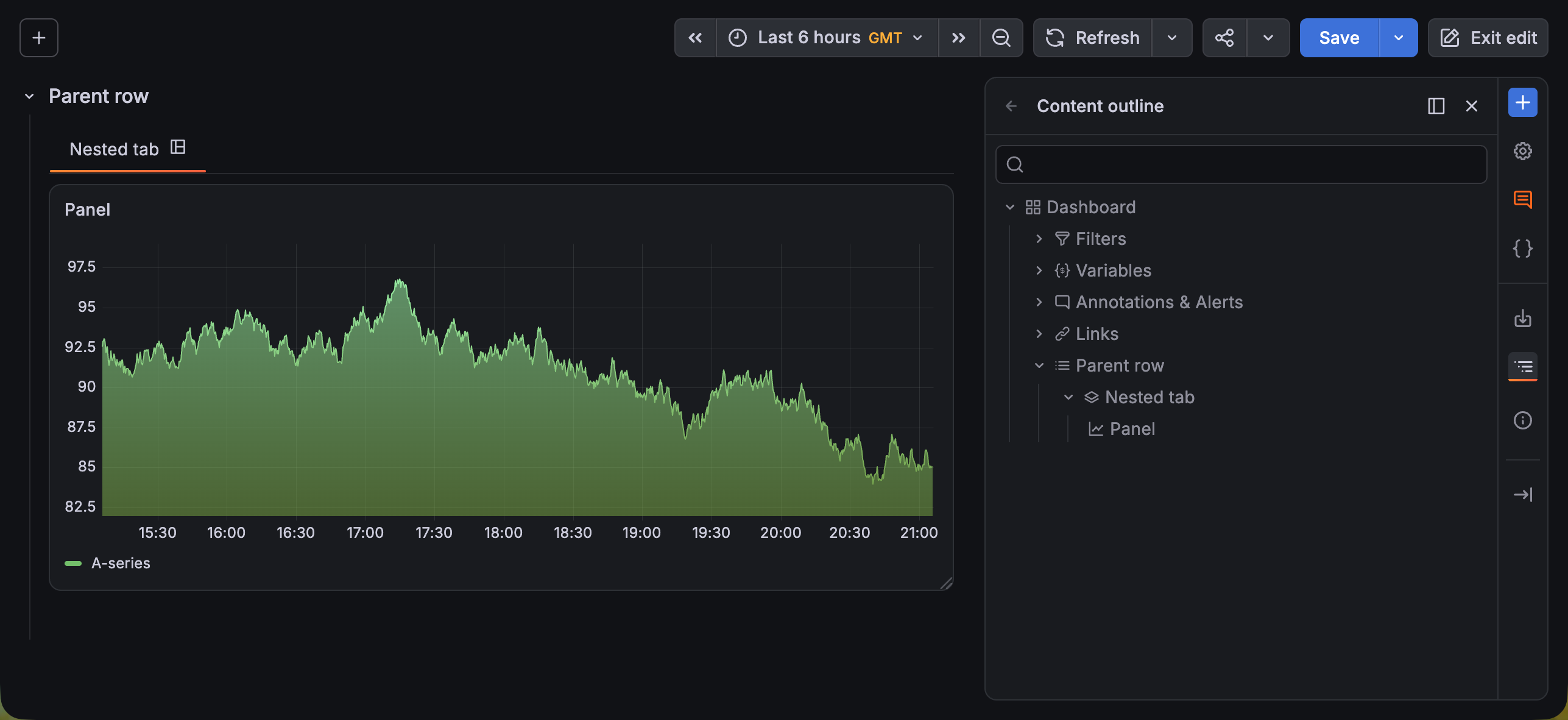Viewport: 1568px width, 720px height.
Task: Shift time range backward with double-left arrows
Action: [695, 38]
